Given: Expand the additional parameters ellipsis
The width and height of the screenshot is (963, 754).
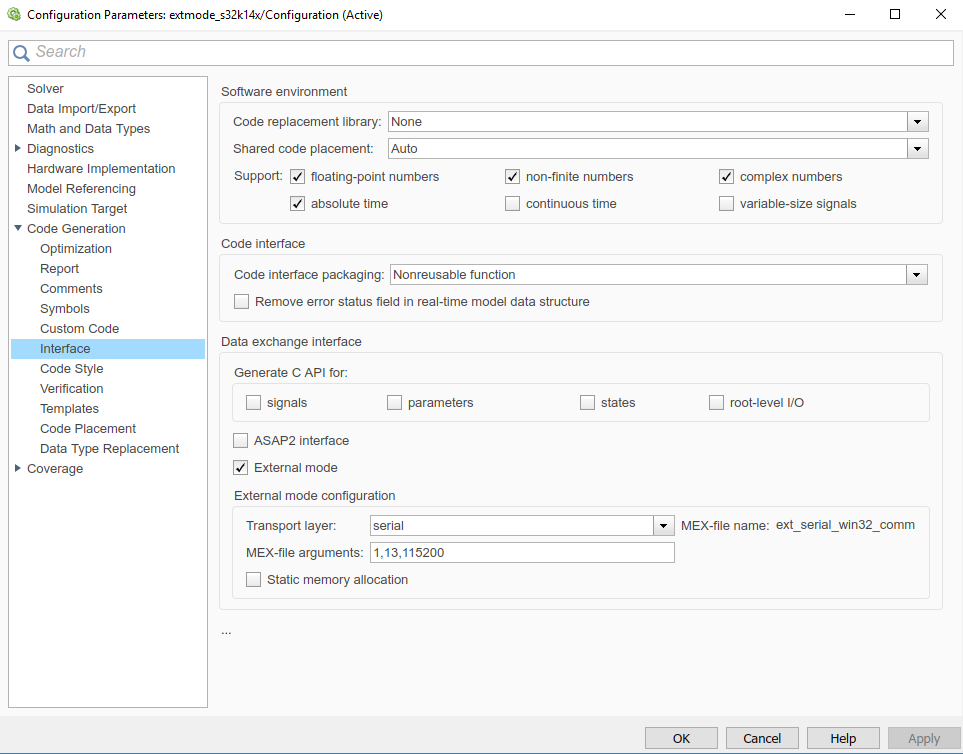Looking at the screenshot, I should pos(226,632).
